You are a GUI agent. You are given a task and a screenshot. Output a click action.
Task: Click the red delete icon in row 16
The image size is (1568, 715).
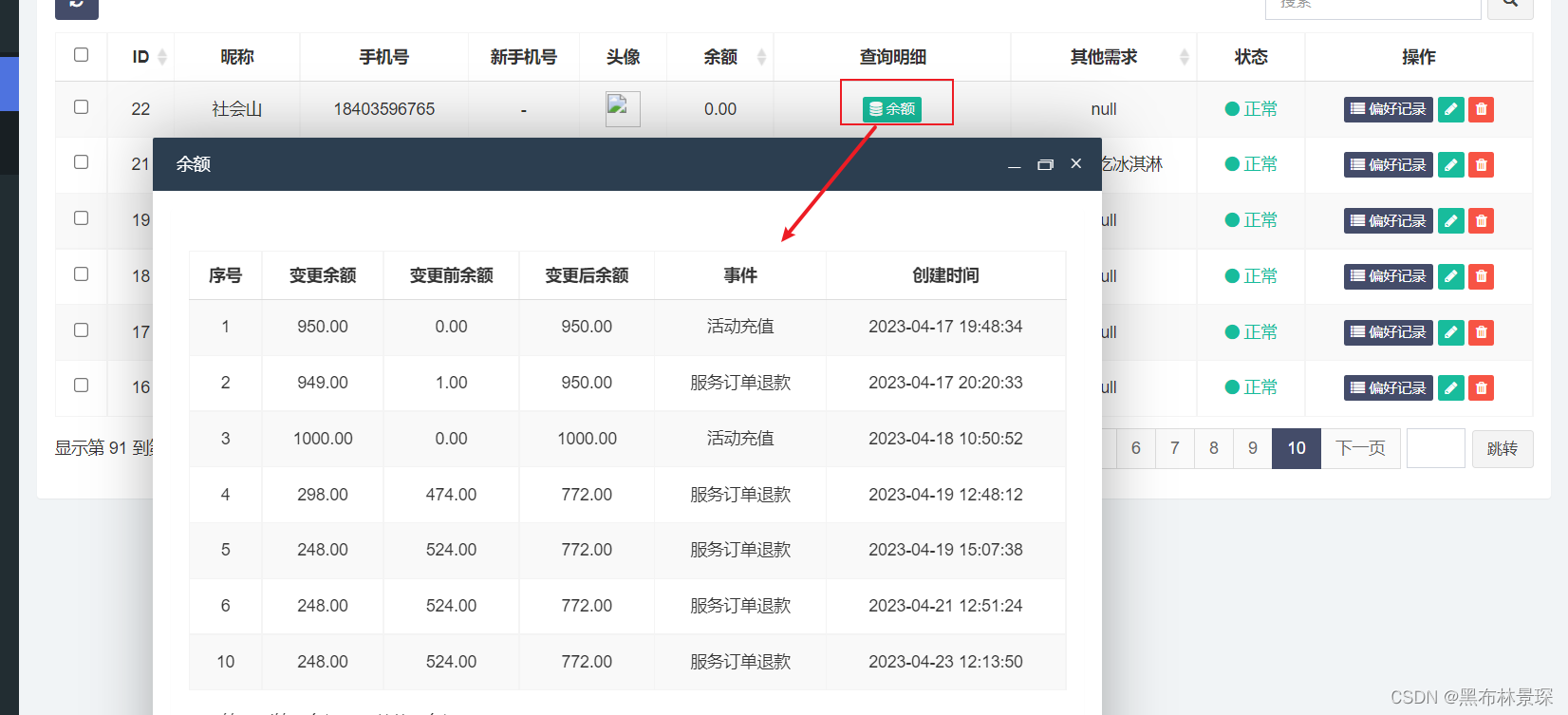pyautogui.click(x=1481, y=387)
